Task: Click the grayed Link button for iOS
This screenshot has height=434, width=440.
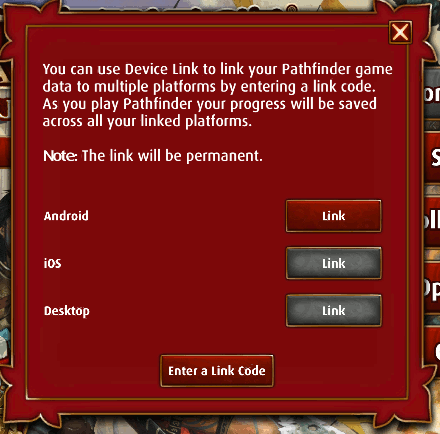Action: 333,263
